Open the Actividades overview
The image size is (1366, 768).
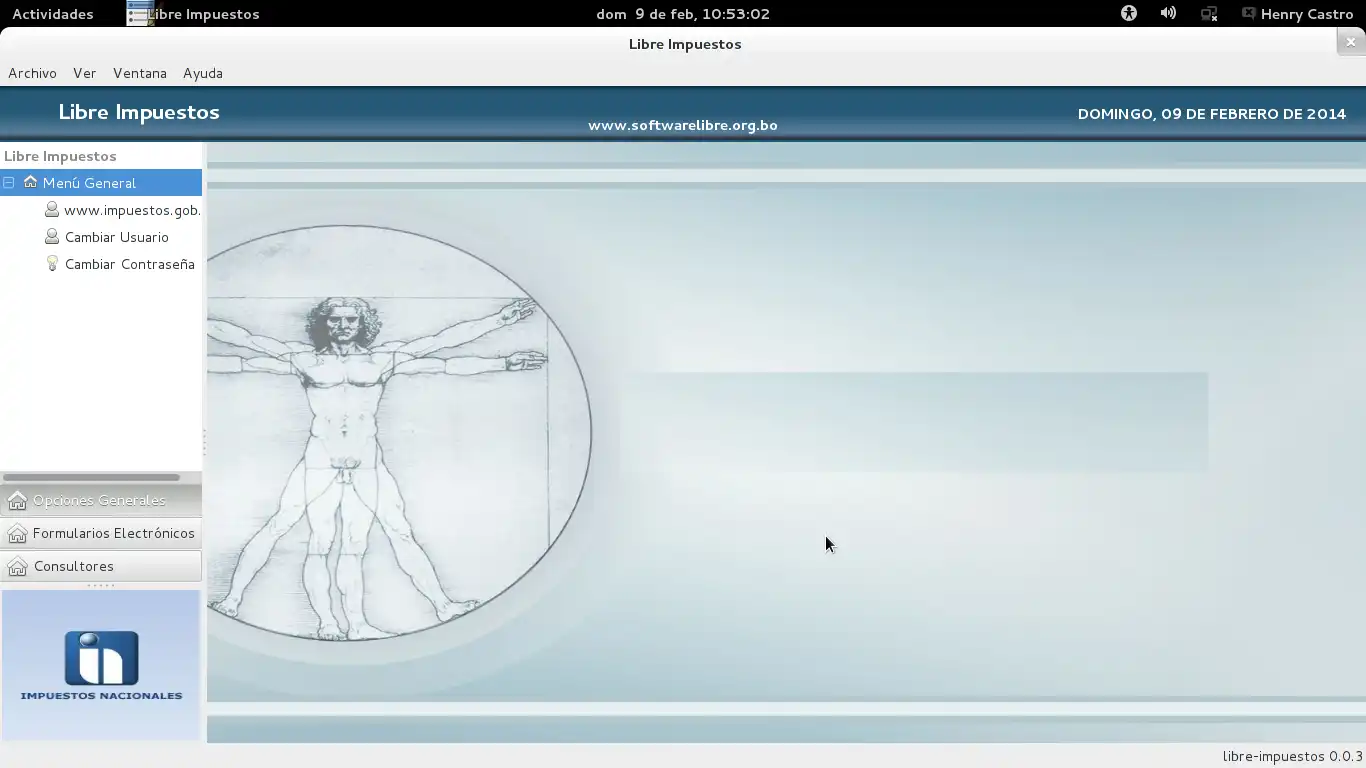click(53, 14)
